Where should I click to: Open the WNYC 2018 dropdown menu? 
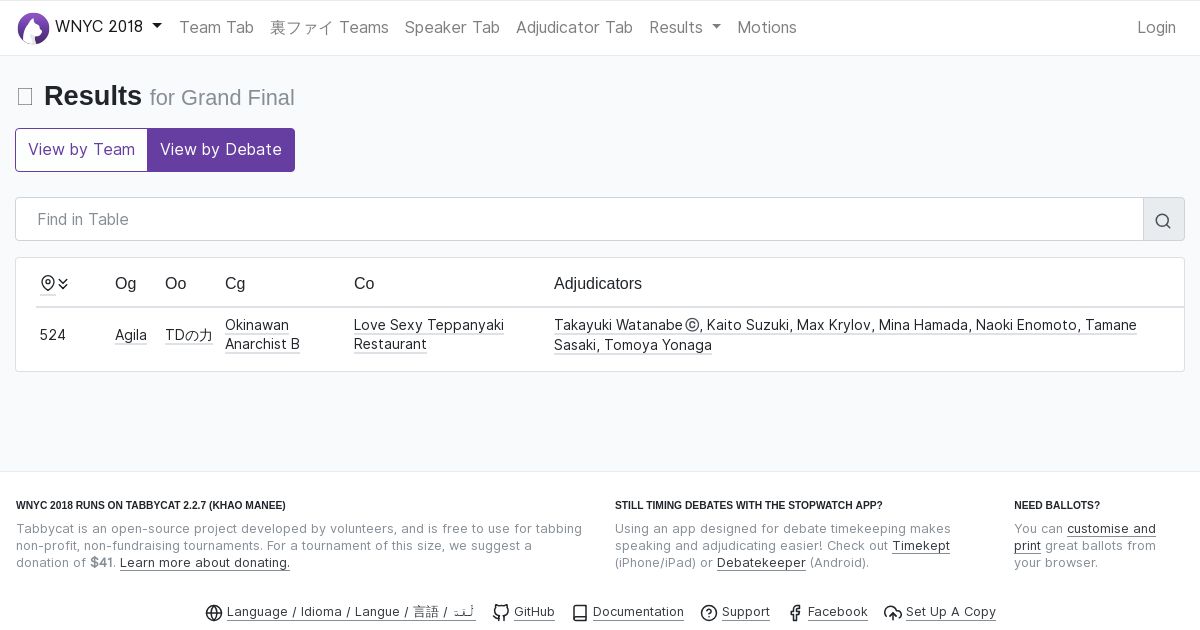(x=108, y=27)
